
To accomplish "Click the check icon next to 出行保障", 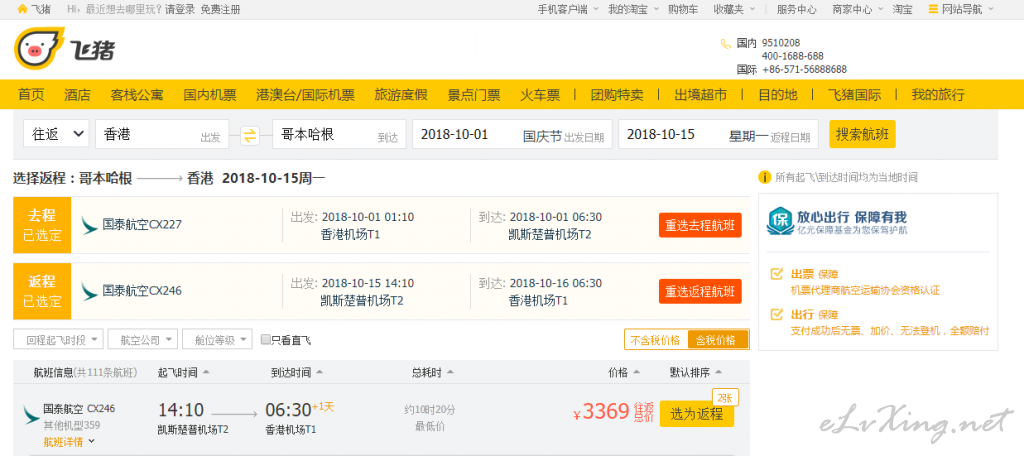I will 776,314.
